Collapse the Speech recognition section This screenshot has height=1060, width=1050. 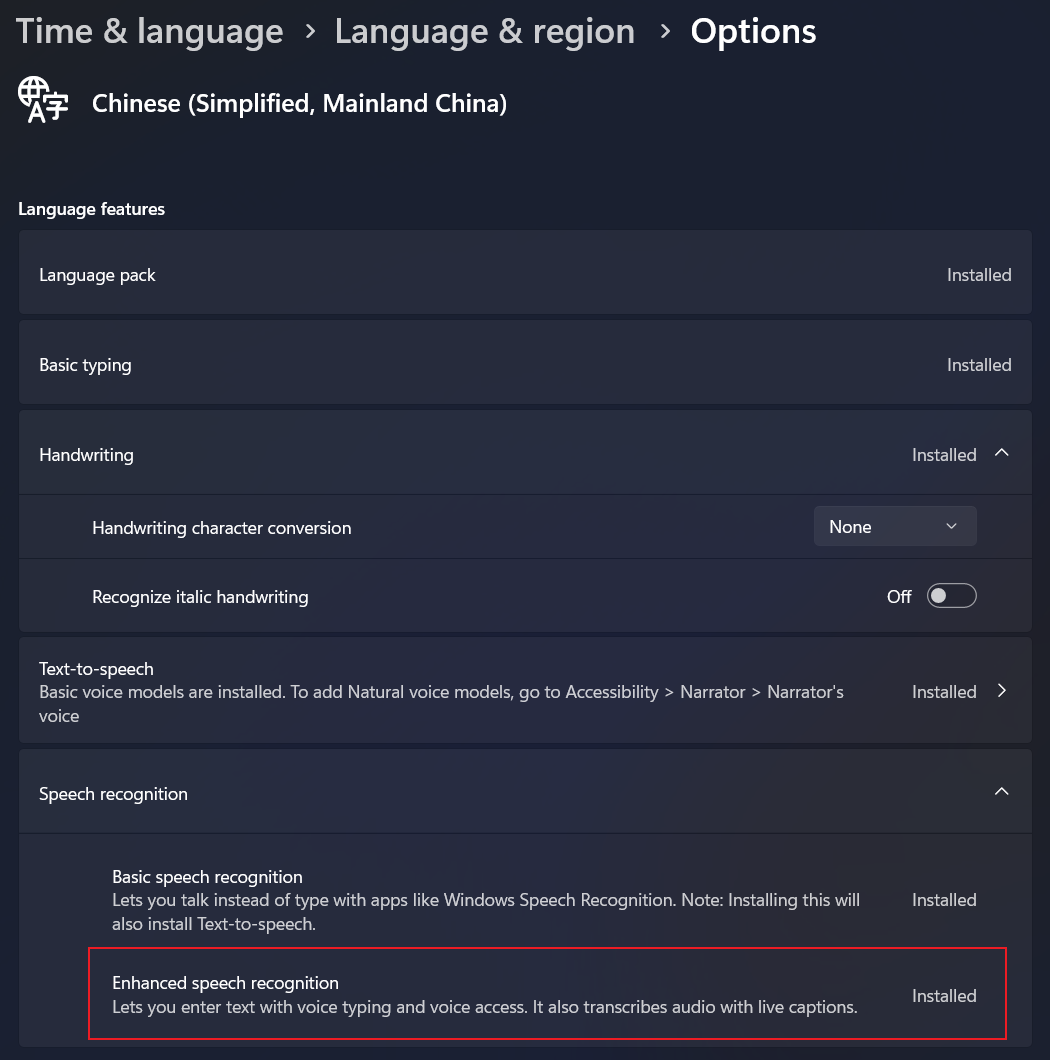pyautogui.click(x=1001, y=791)
